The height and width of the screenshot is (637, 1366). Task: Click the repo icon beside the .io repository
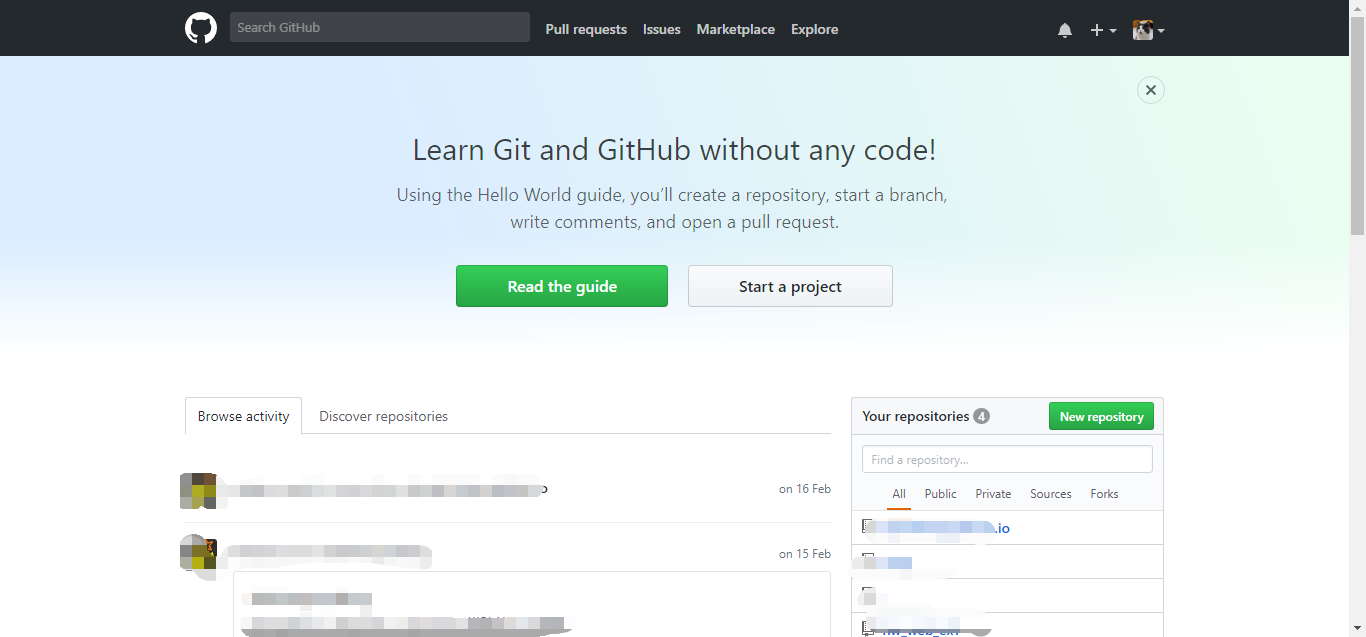coord(868,527)
